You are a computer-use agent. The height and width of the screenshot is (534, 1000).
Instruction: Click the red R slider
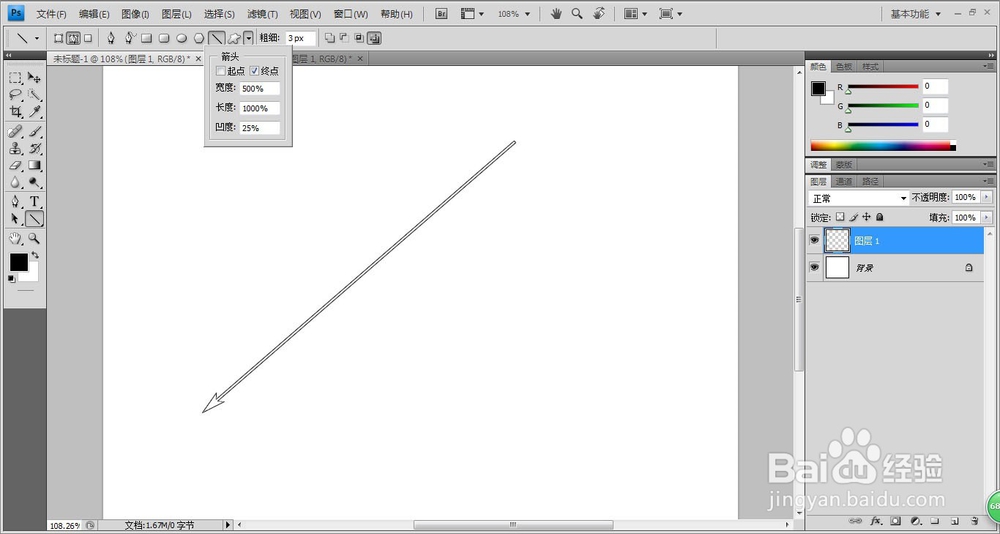click(883, 87)
